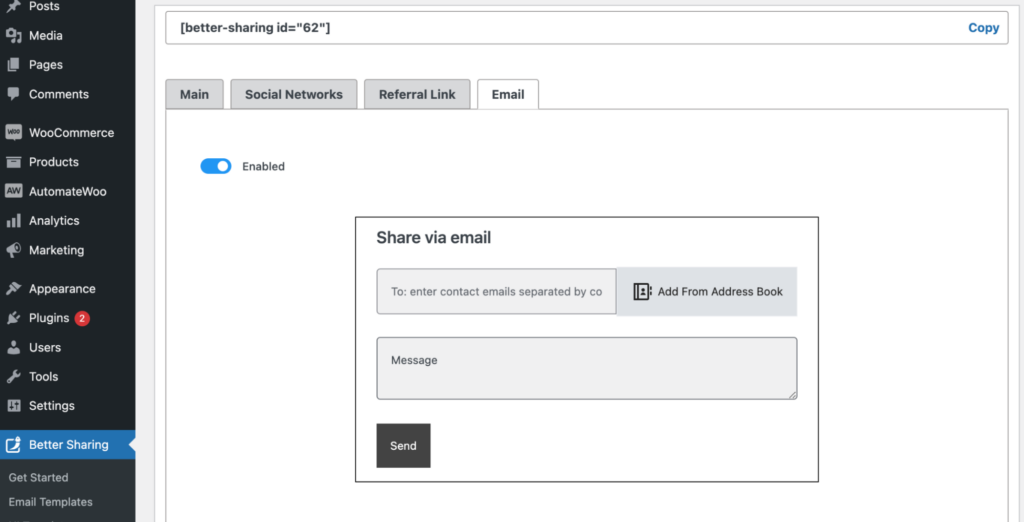Screen dimensions: 1024x522
Task: Open AutomateWoo via the AW icon
Action: [14, 191]
